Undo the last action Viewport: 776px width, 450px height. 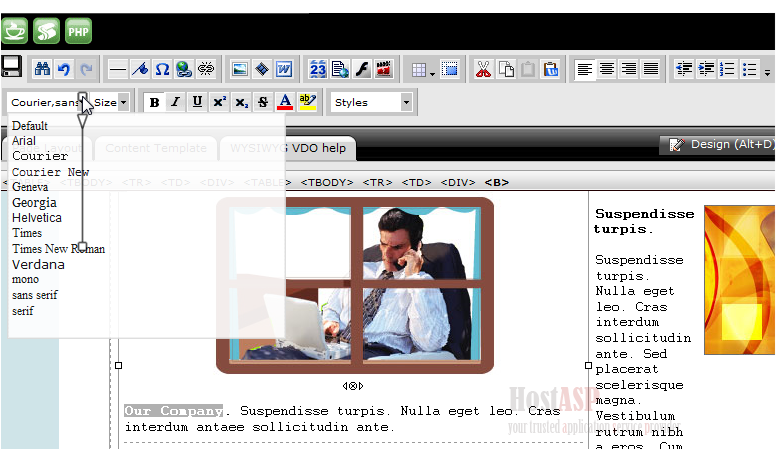64,69
